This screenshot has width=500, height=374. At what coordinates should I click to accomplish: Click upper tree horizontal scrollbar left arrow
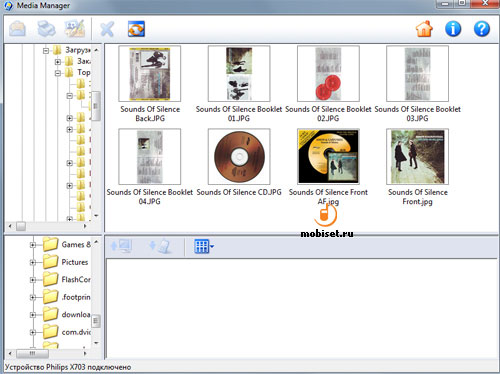(10, 226)
